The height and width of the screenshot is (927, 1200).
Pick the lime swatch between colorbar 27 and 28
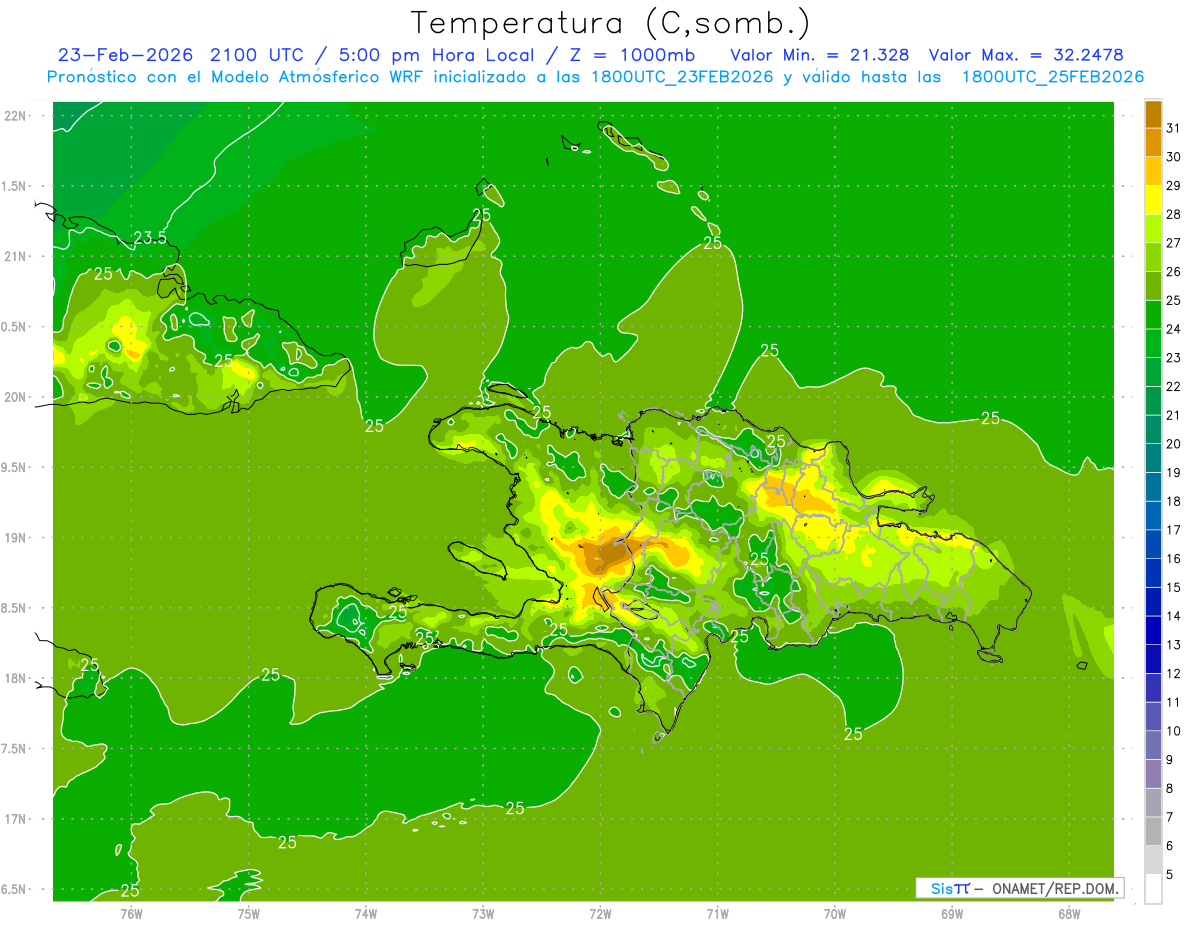[1153, 228]
